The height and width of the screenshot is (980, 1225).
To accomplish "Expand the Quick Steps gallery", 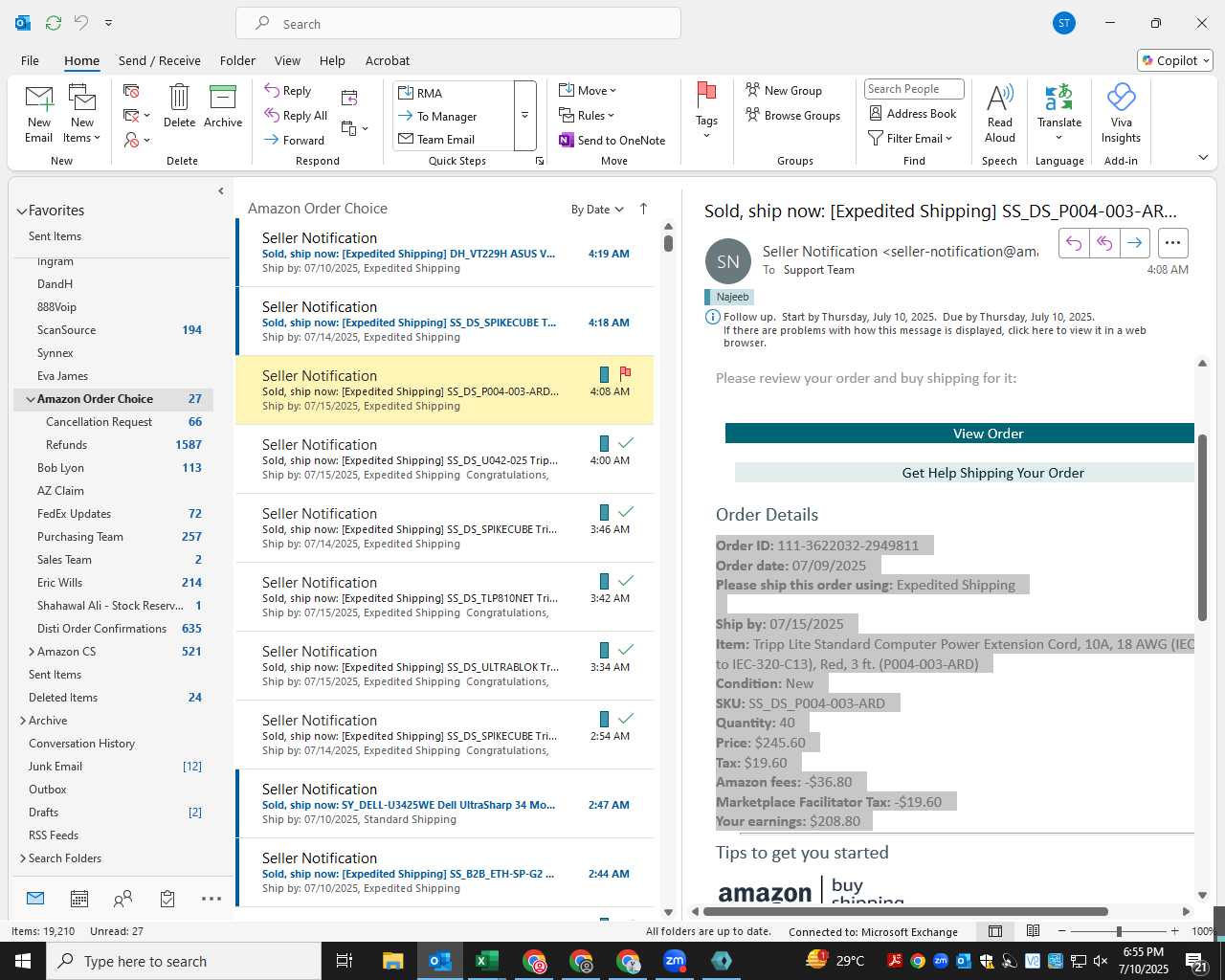I will (x=524, y=116).
